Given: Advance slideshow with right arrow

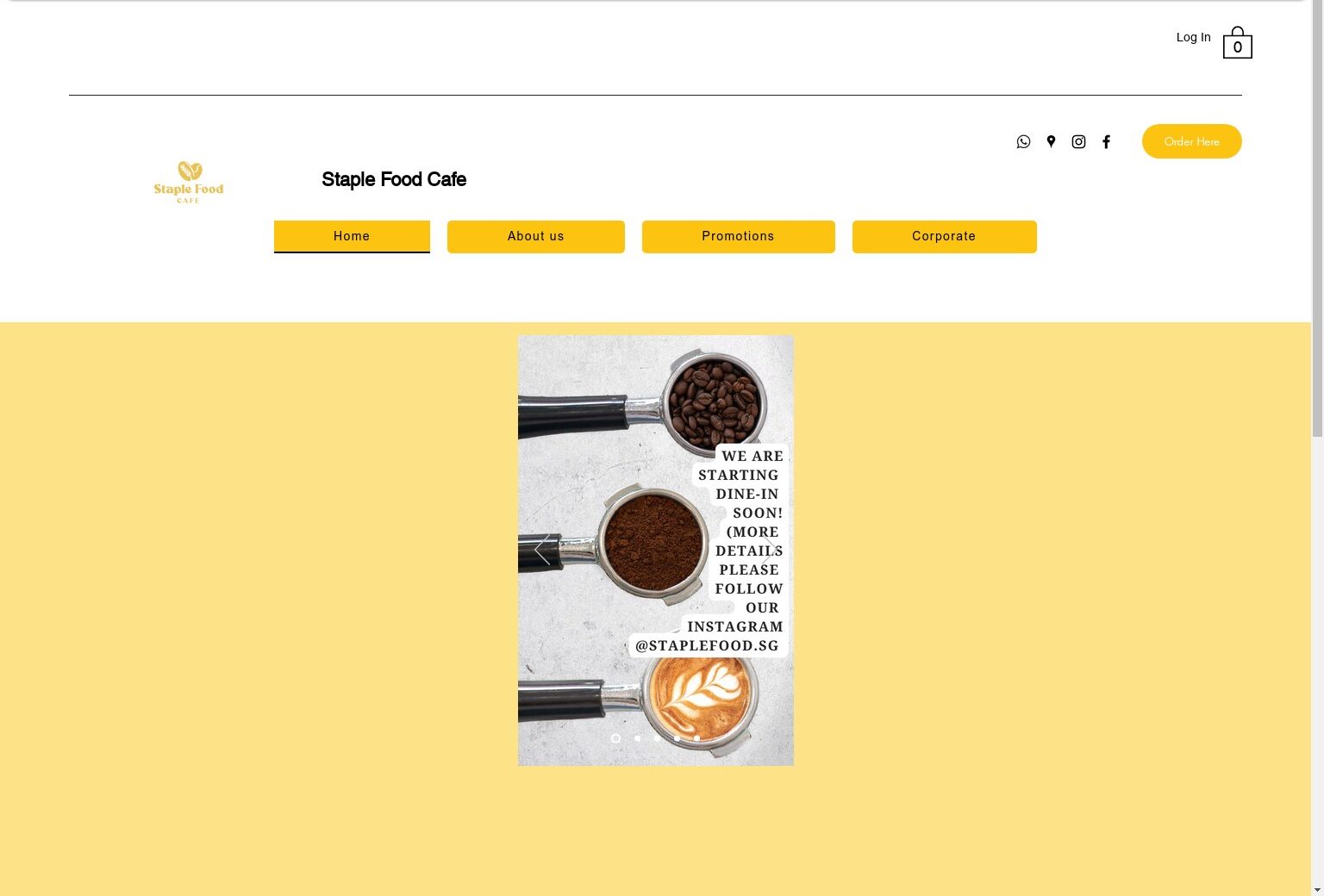Looking at the screenshot, I should 770,550.
